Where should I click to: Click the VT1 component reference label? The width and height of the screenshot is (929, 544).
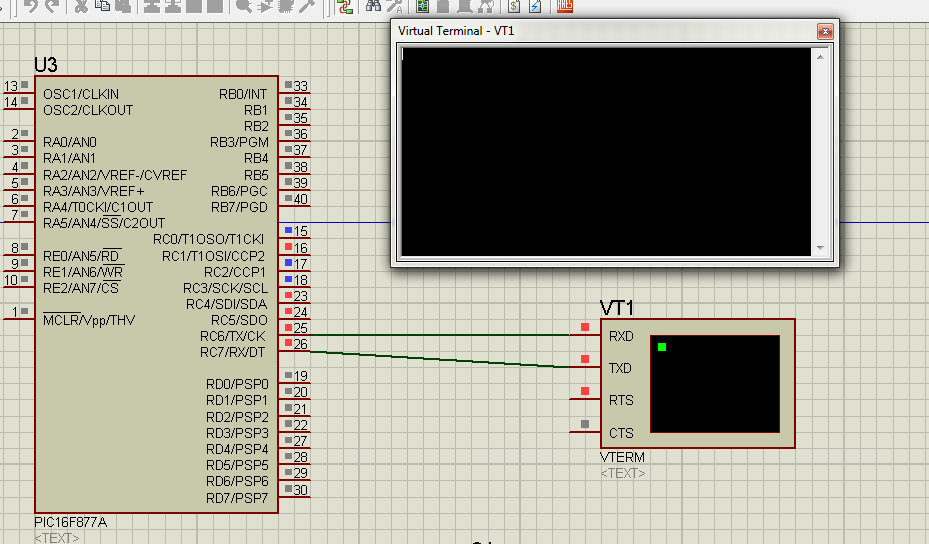[x=617, y=308]
